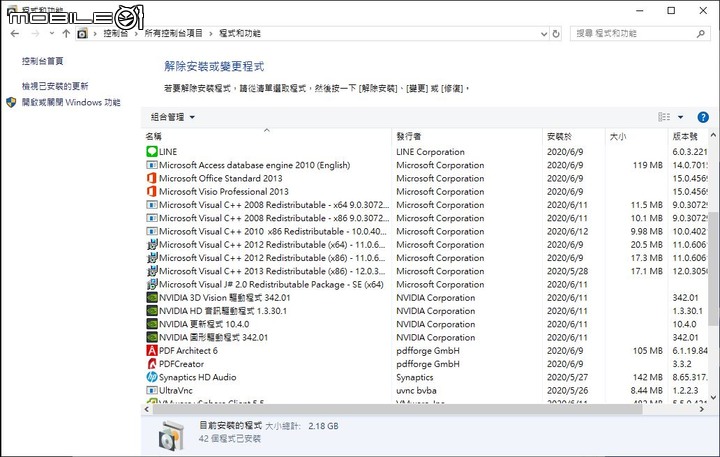
Task: Click the PDF Architect 6 icon
Action: pyautogui.click(x=152, y=350)
